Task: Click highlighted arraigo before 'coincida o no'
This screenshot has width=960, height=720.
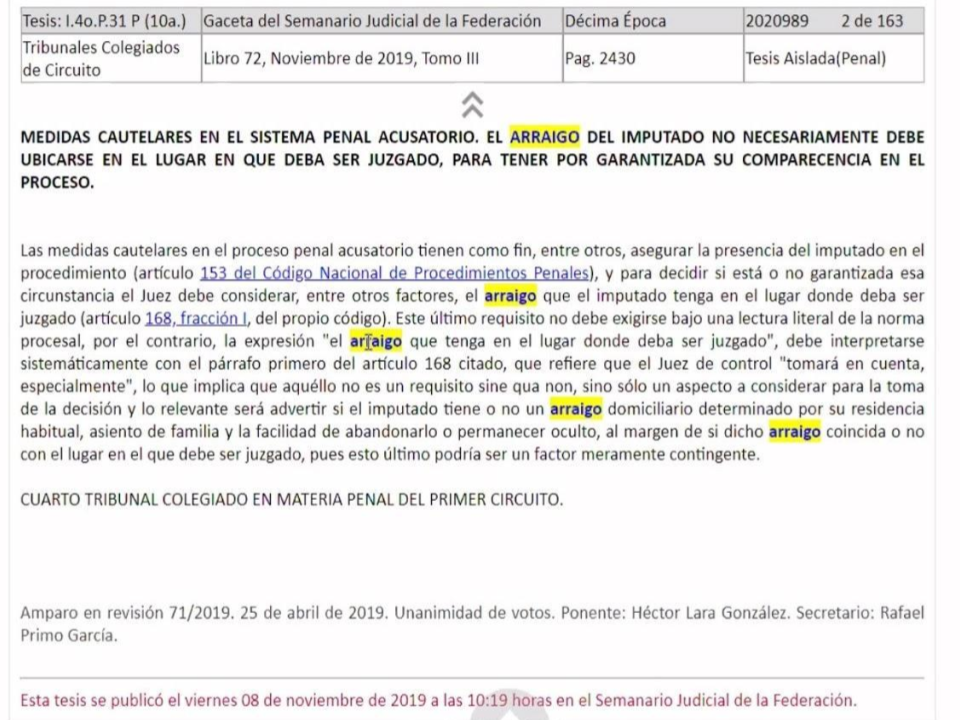Action: tap(794, 432)
